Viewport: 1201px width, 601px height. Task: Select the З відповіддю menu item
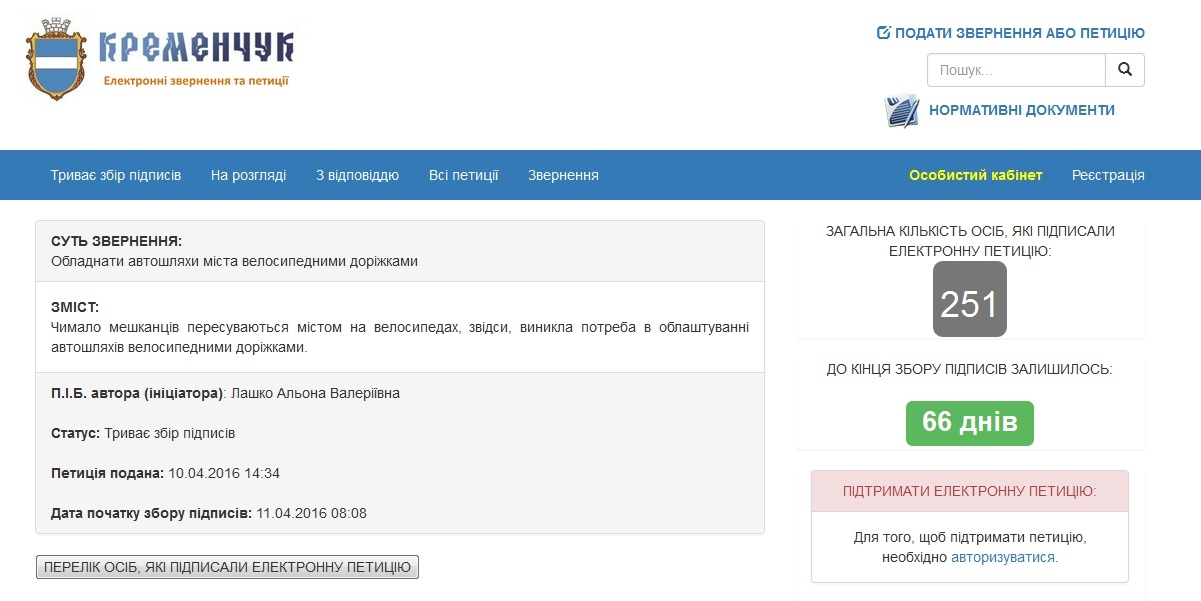tap(357, 175)
